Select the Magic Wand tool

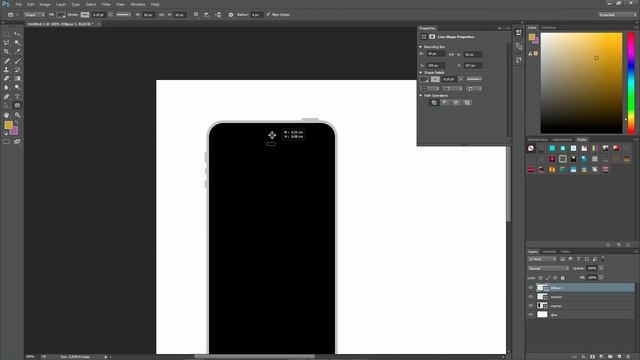(17, 43)
